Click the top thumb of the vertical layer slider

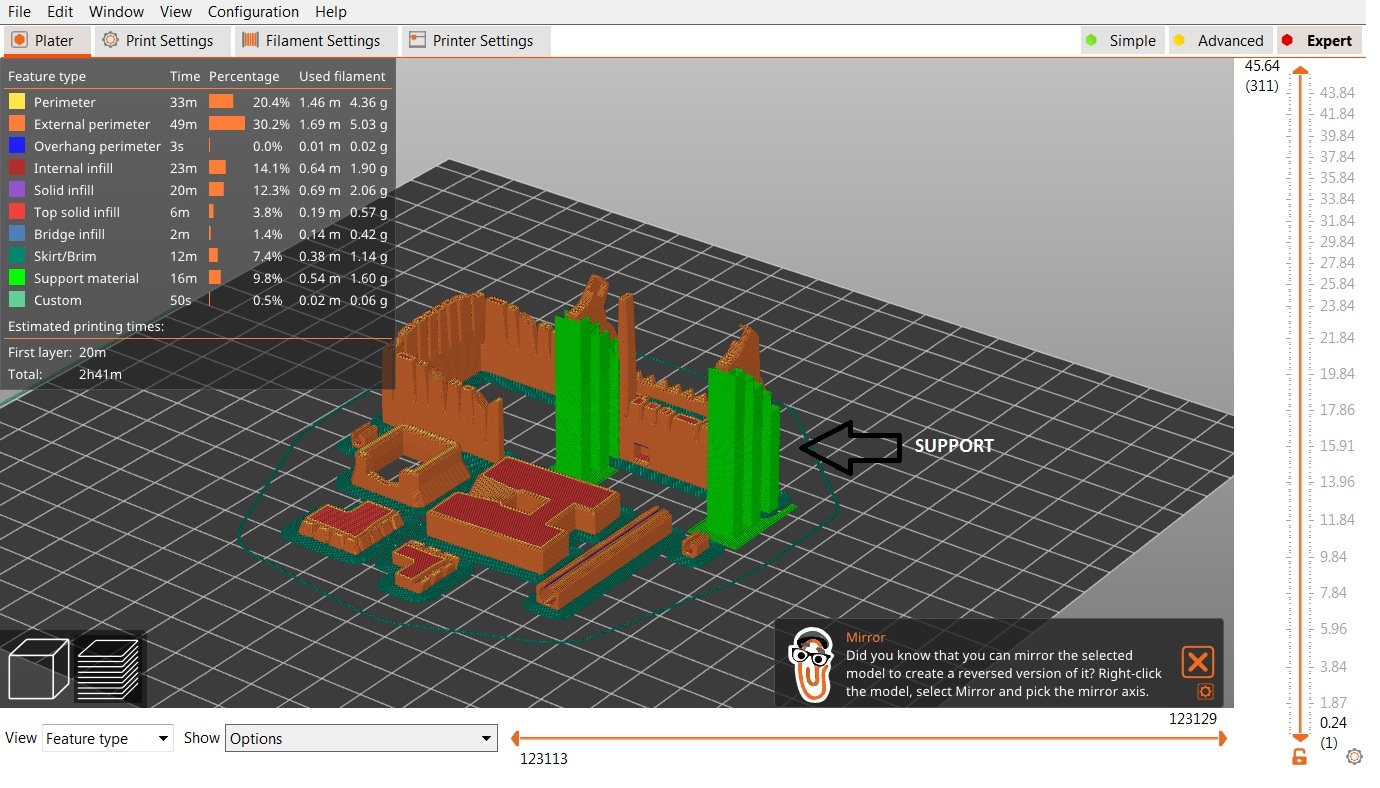click(x=1299, y=70)
